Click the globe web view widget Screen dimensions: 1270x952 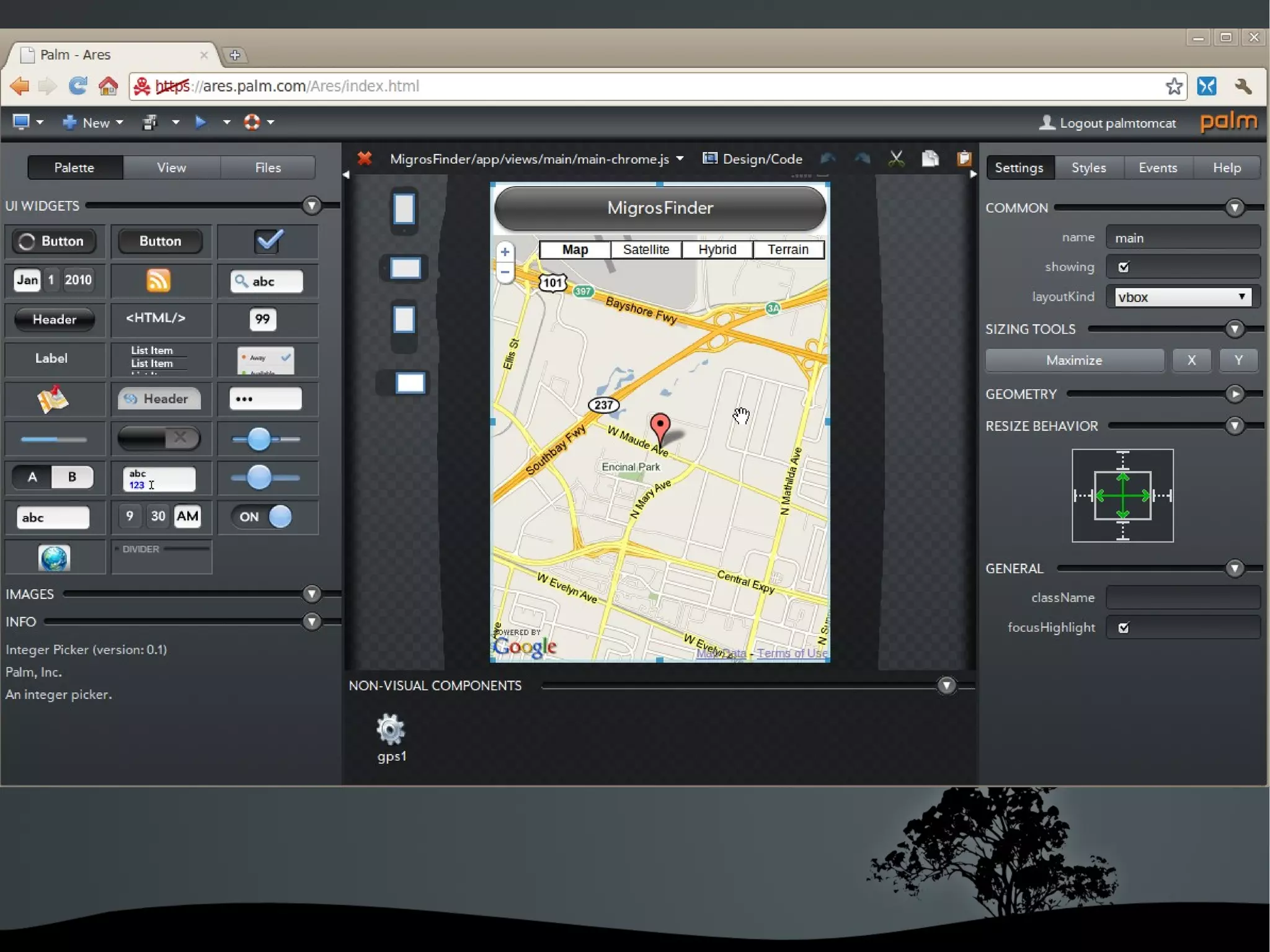[x=54, y=558]
